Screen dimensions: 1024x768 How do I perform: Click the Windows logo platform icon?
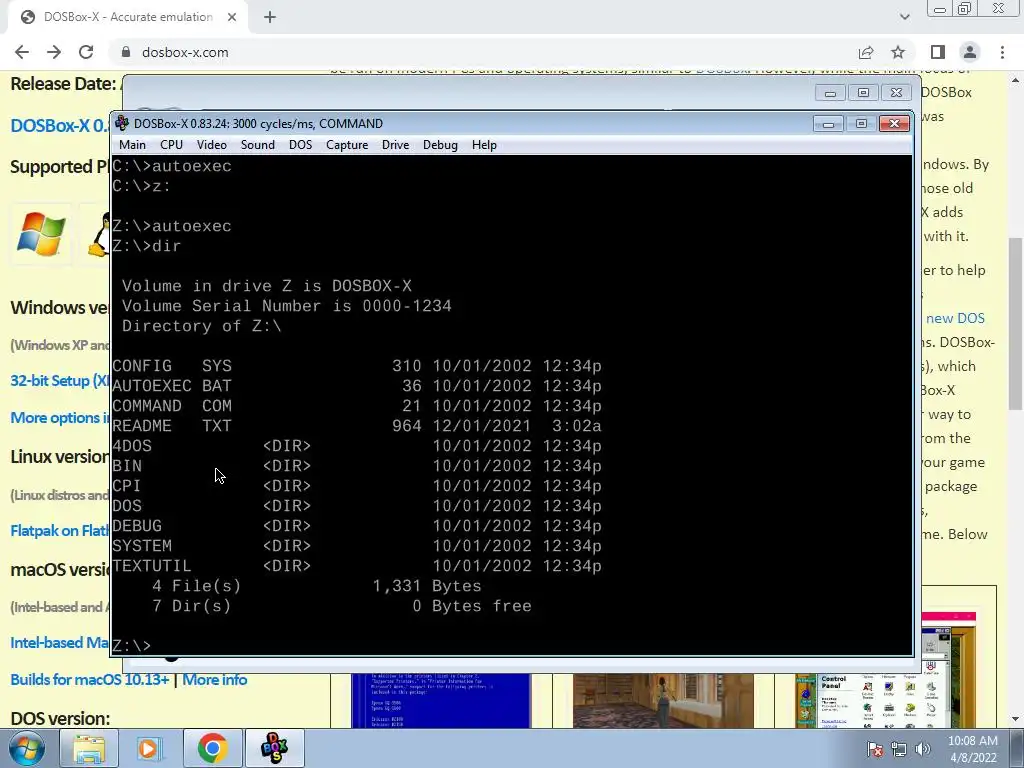point(41,234)
